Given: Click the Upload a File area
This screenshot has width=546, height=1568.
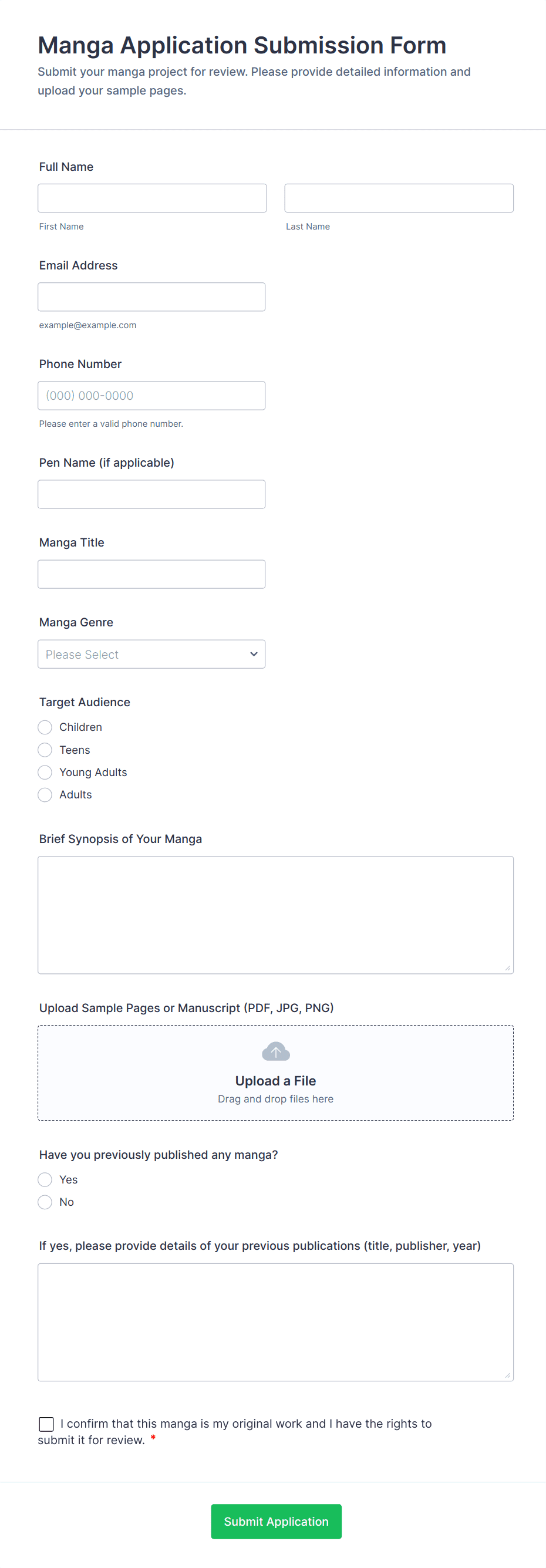Looking at the screenshot, I should tap(275, 1080).
